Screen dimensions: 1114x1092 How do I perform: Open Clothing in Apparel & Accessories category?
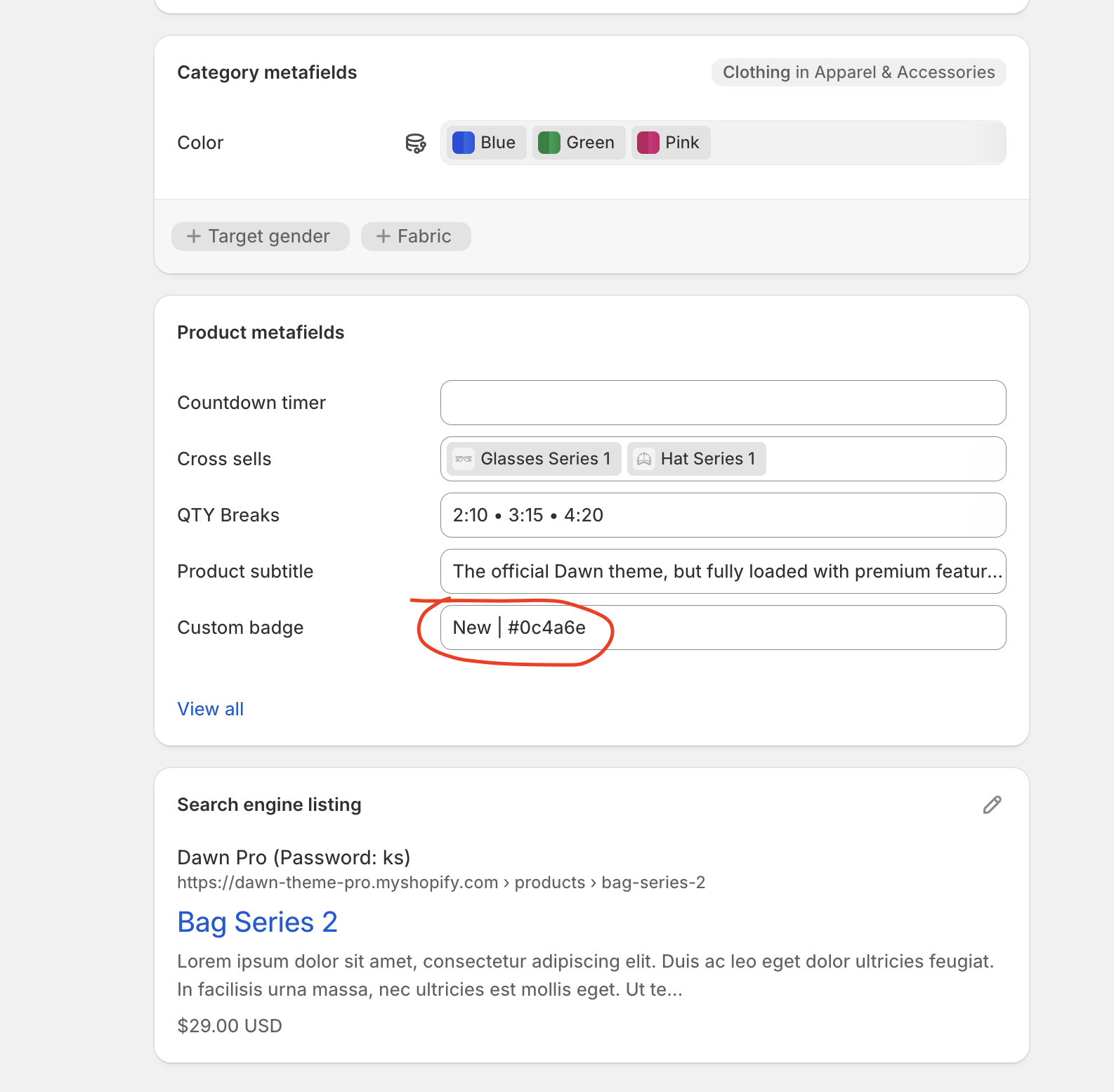pyautogui.click(x=858, y=72)
